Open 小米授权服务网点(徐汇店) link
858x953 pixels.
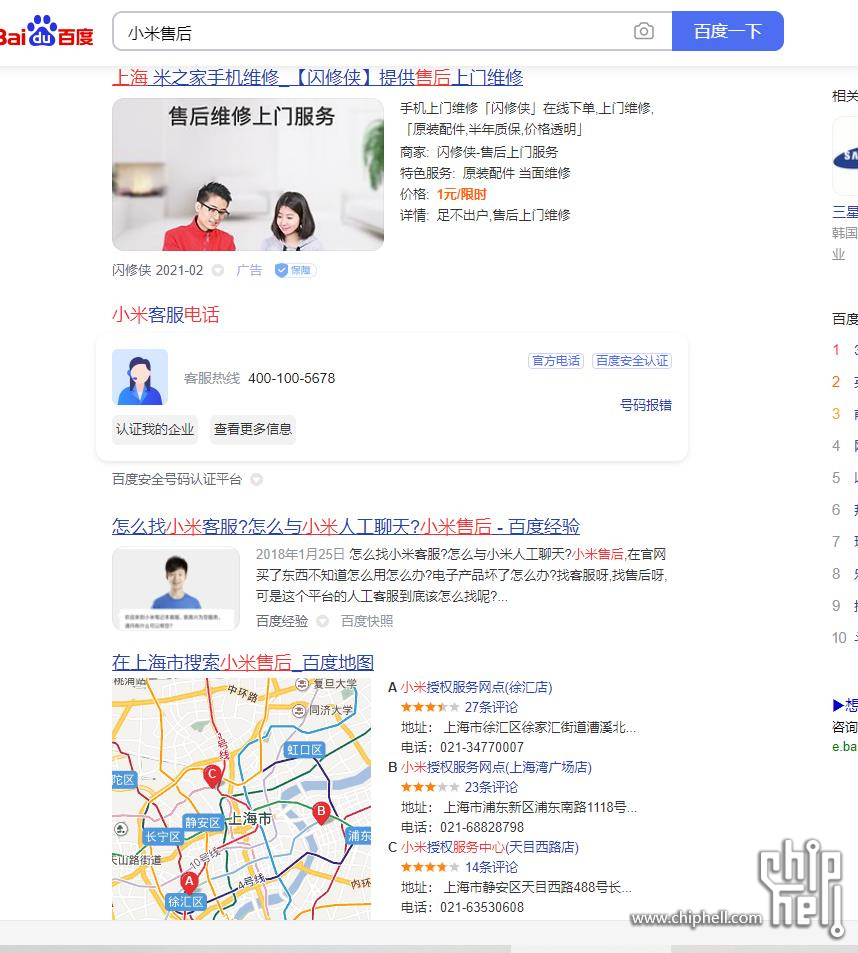(476, 687)
